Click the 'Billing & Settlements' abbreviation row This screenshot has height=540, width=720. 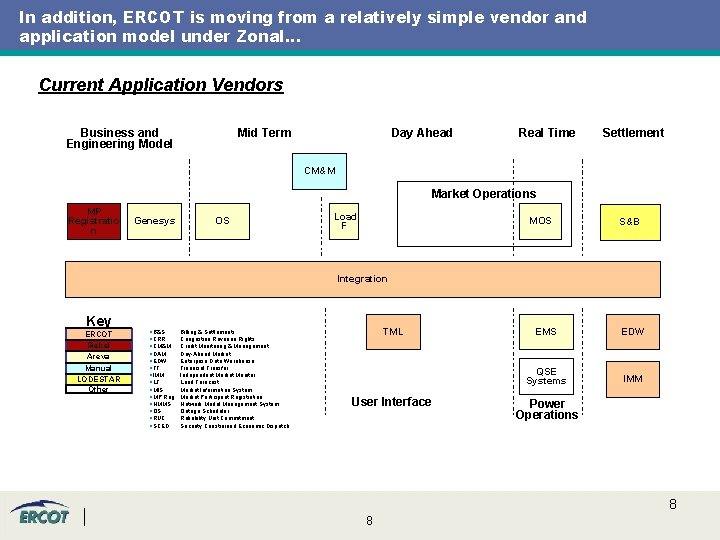tap(192, 332)
